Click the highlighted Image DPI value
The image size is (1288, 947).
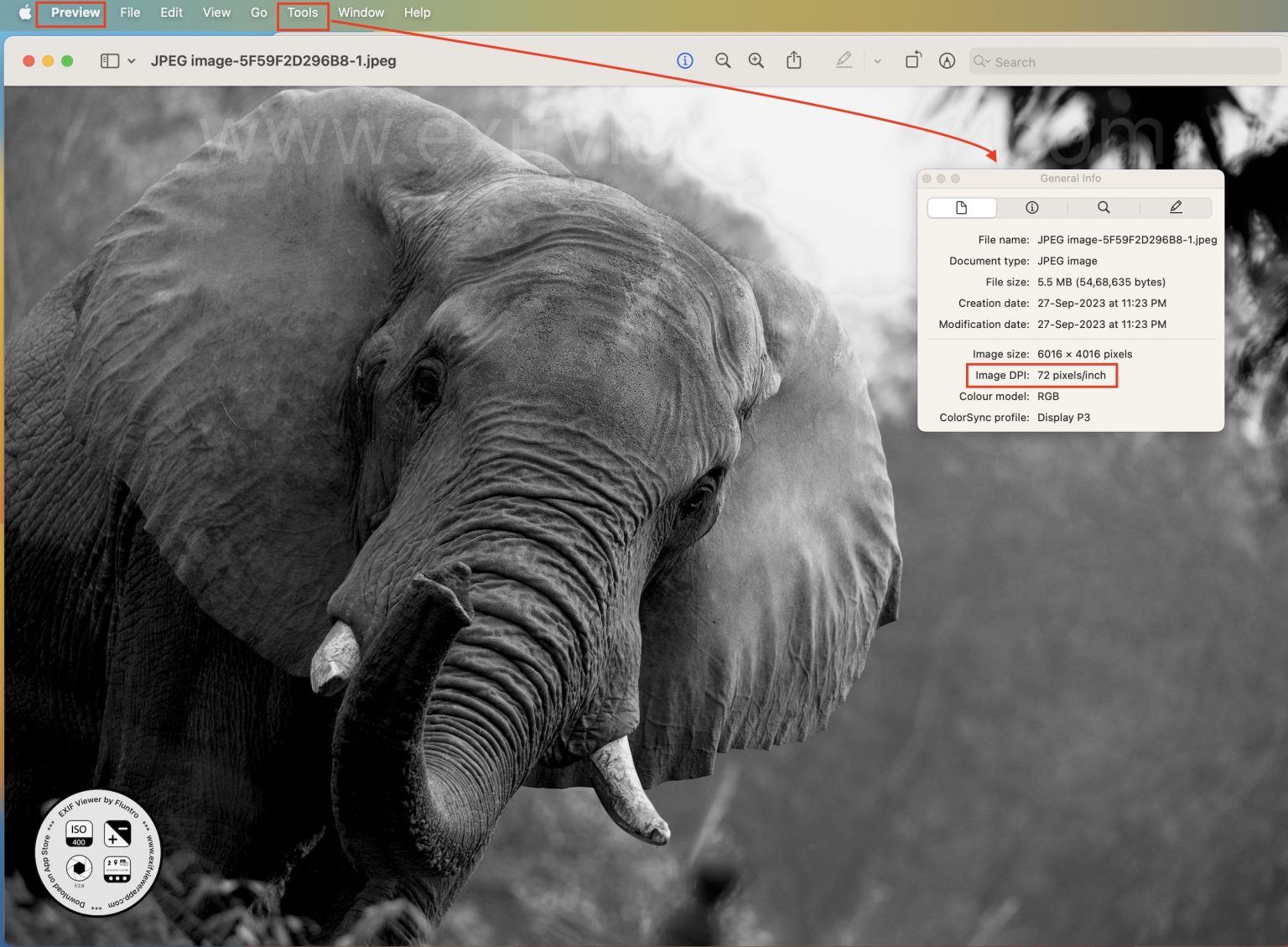pyautogui.click(x=1073, y=375)
